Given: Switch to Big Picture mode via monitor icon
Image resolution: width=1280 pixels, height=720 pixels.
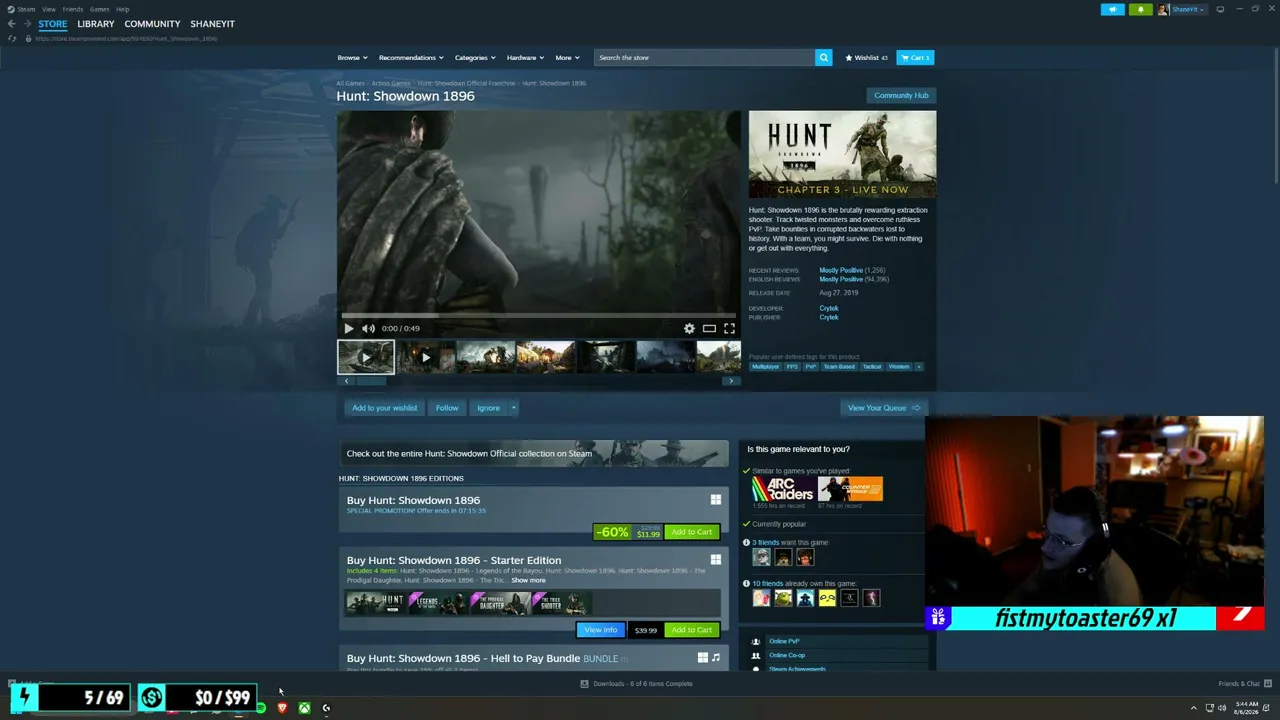Looking at the screenshot, I should point(1220,9).
